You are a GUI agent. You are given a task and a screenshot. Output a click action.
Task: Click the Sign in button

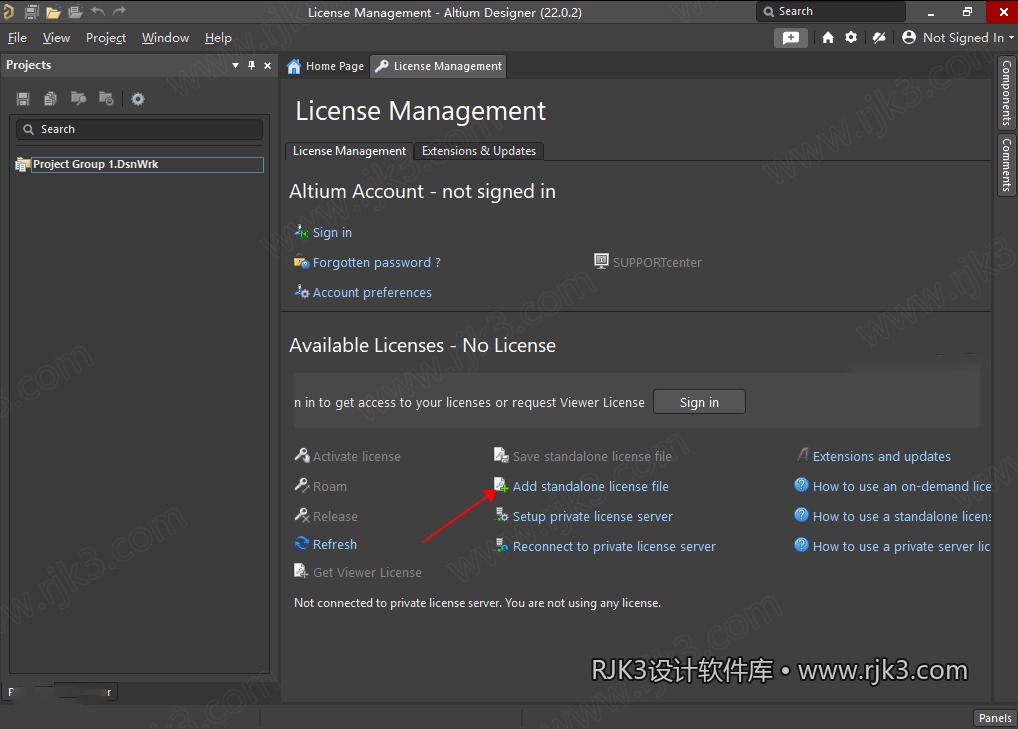(699, 402)
